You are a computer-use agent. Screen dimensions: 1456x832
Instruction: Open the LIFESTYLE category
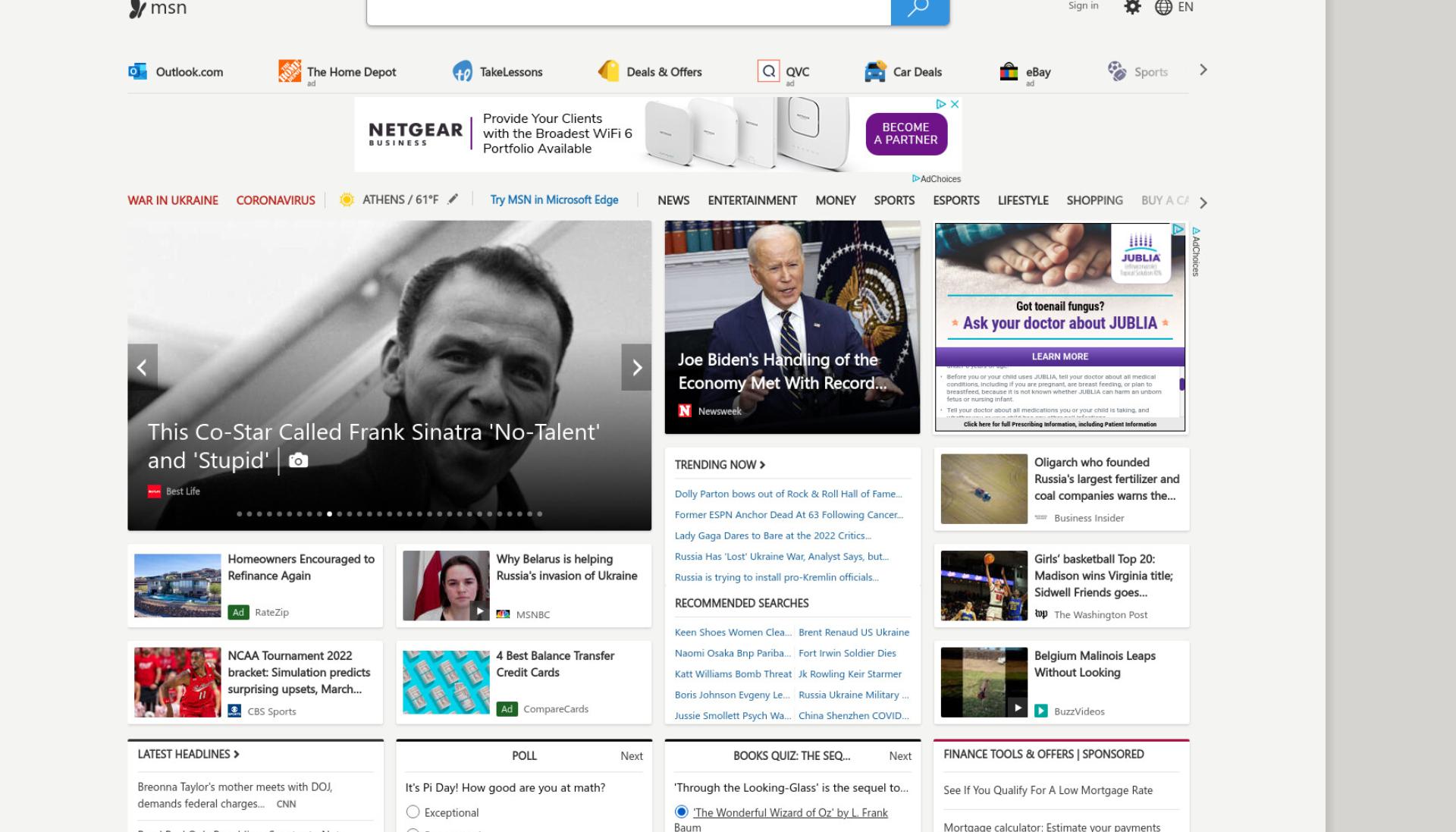[1023, 200]
